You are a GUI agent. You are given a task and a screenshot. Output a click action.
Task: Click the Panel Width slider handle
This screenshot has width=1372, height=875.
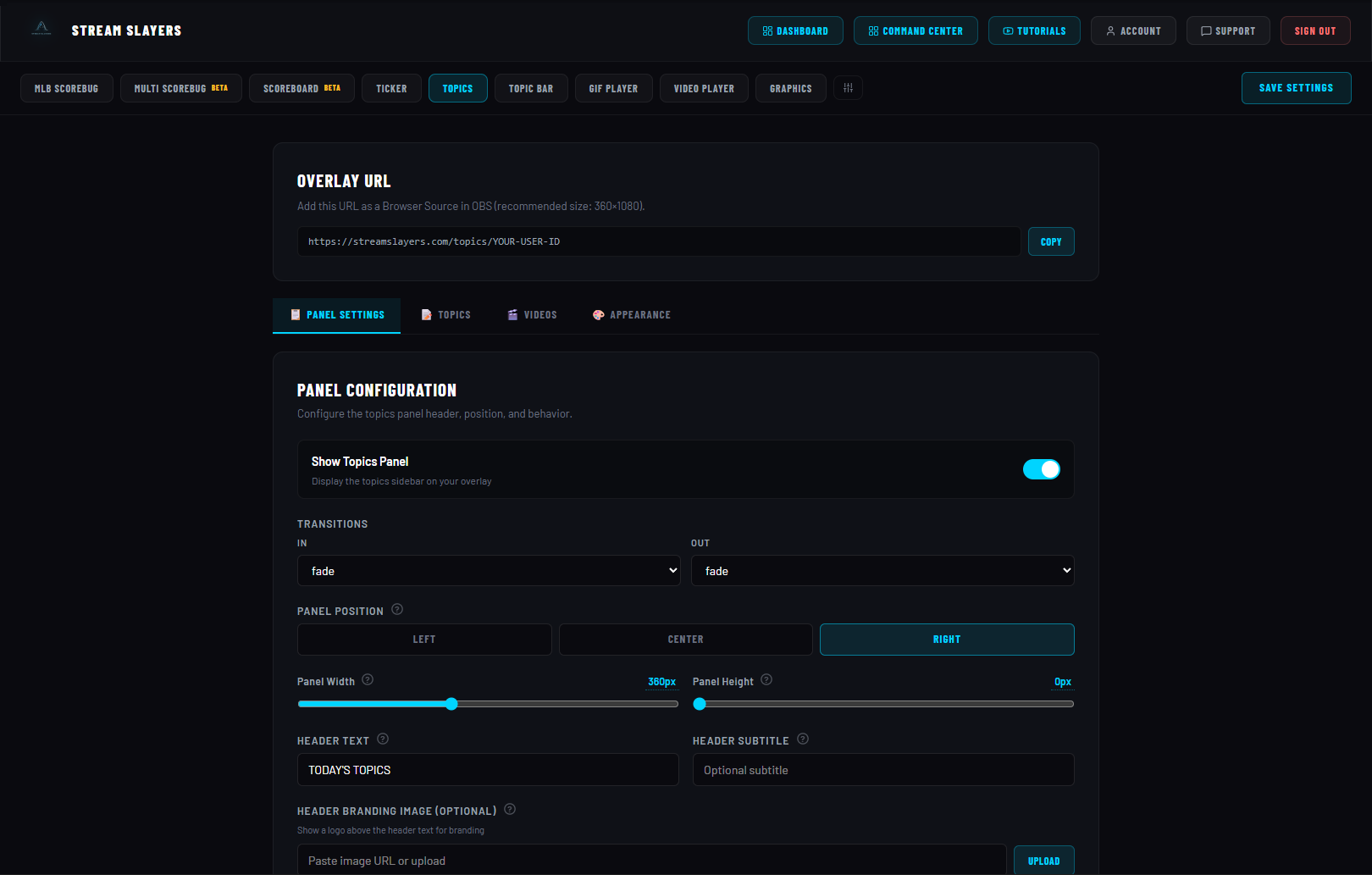point(451,704)
